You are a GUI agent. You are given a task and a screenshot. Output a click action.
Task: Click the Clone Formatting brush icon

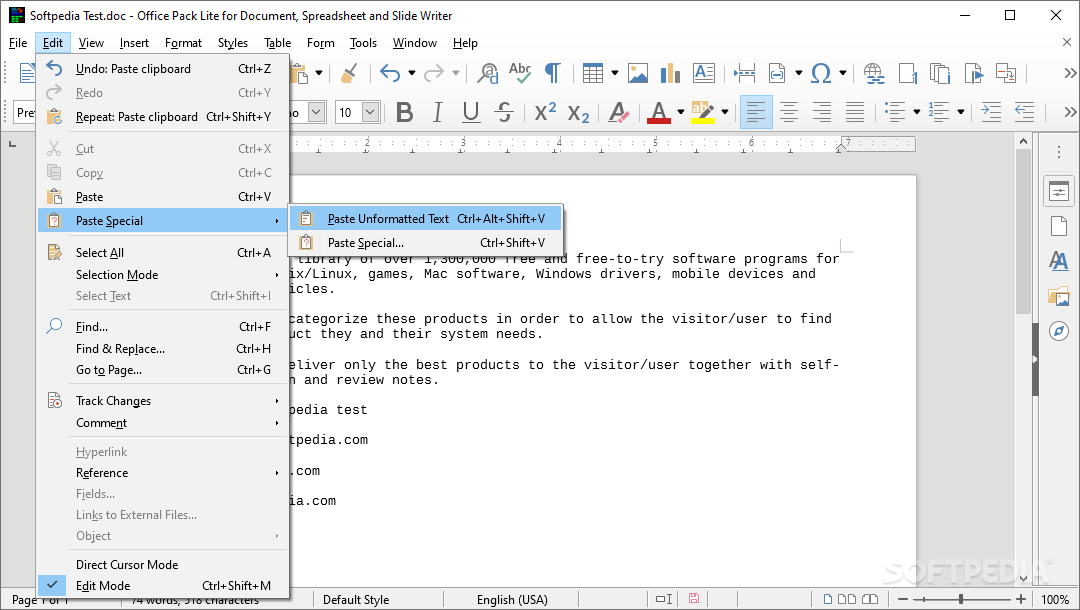[349, 73]
